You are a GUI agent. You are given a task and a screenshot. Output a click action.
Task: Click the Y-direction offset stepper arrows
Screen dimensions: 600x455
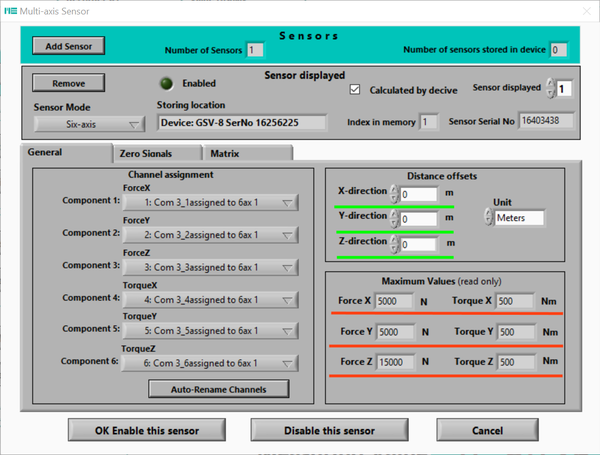click(395, 219)
